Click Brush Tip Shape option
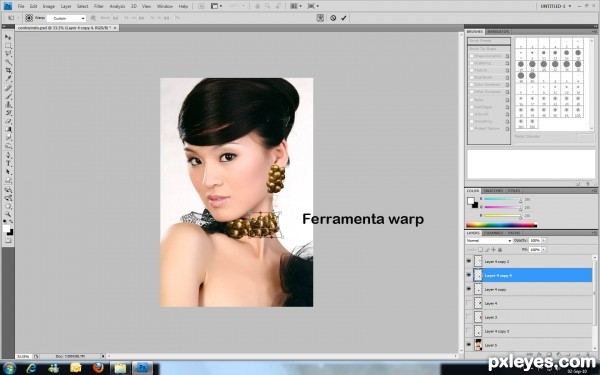This screenshot has width=600, height=375. coord(489,49)
